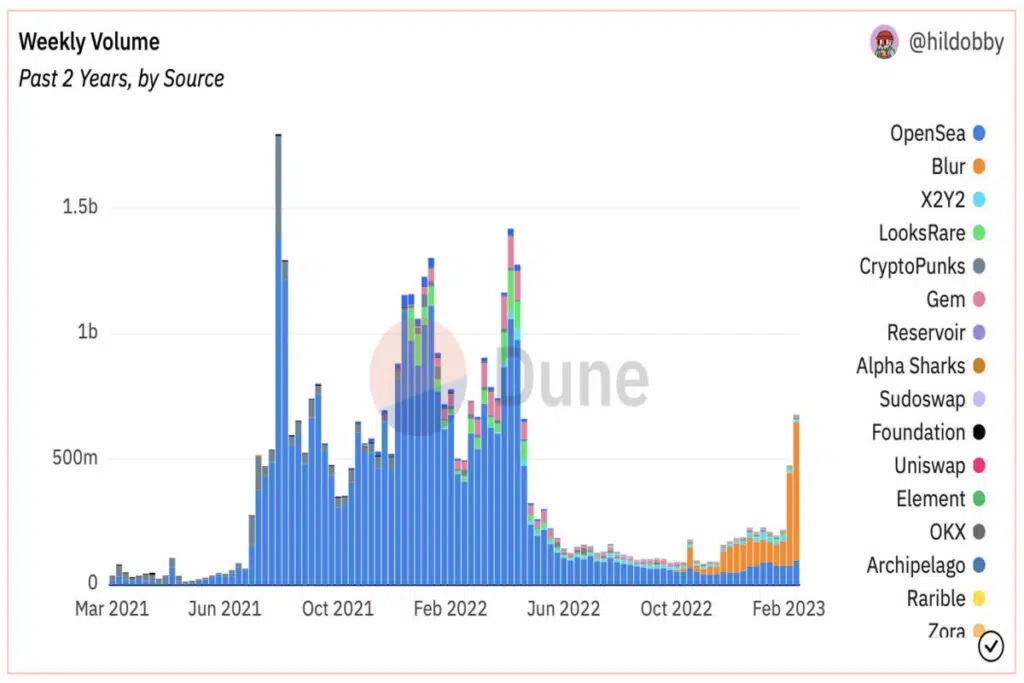Select Sudoswap in the legend
The height and width of the screenshot is (683, 1024).
coord(932,399)
